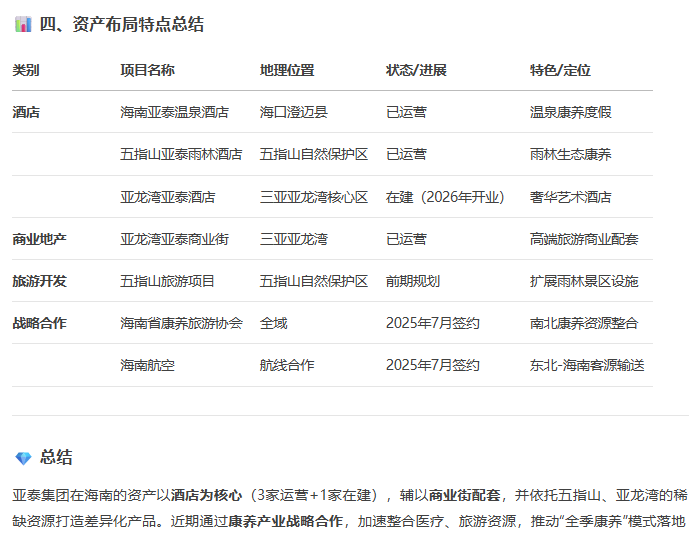This screenshot has height=535, width=694.
Task: Click feature cell 东北-海南客源输送
Action: click(587, 365)
